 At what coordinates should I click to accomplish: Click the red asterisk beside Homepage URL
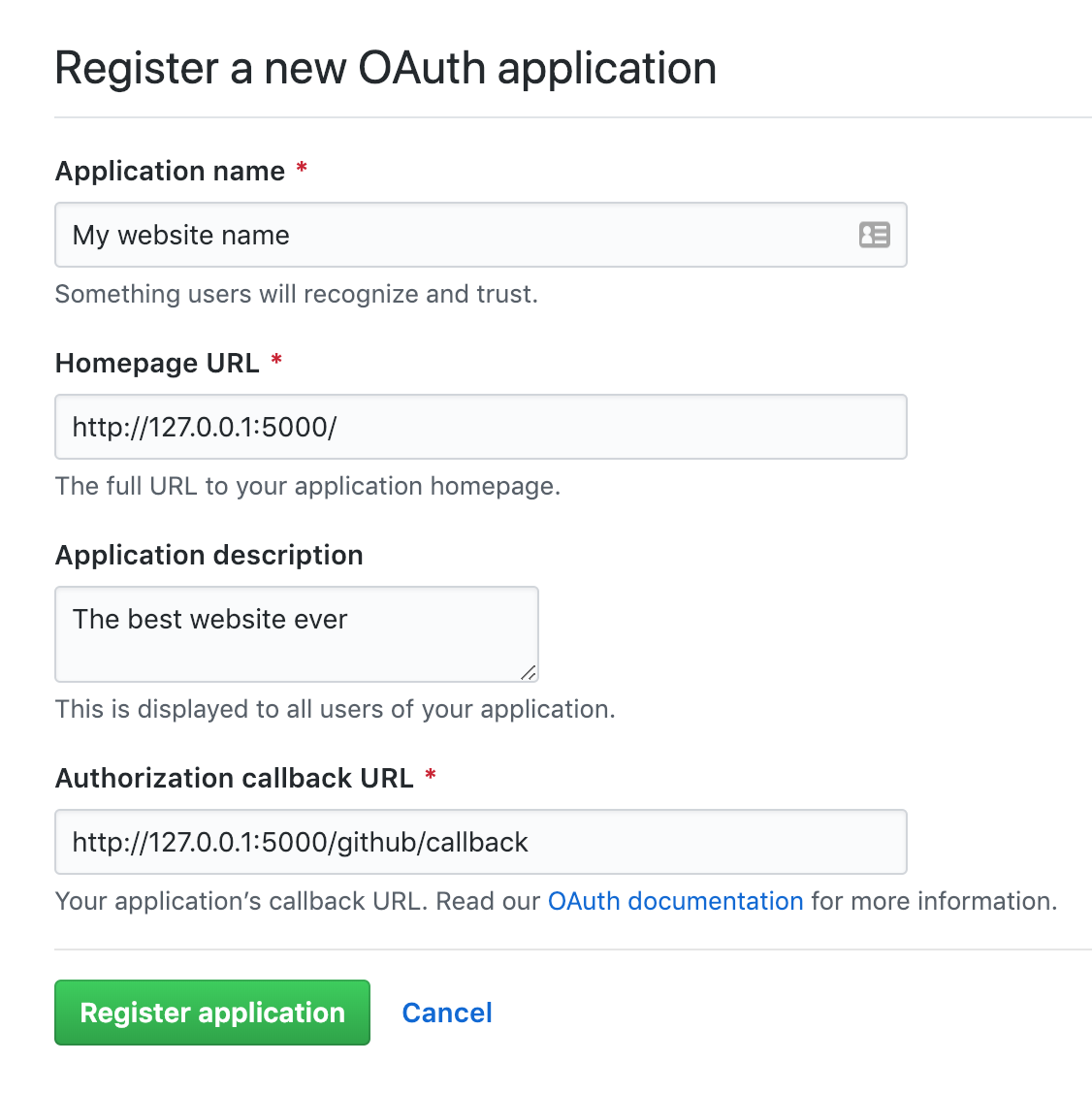[276, 362]
